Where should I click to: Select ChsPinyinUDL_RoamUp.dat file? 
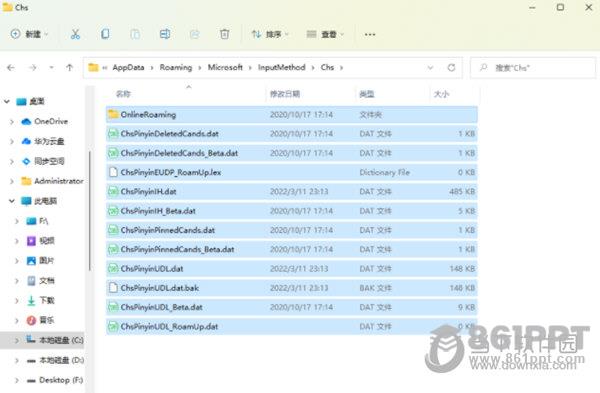[292, 326]
